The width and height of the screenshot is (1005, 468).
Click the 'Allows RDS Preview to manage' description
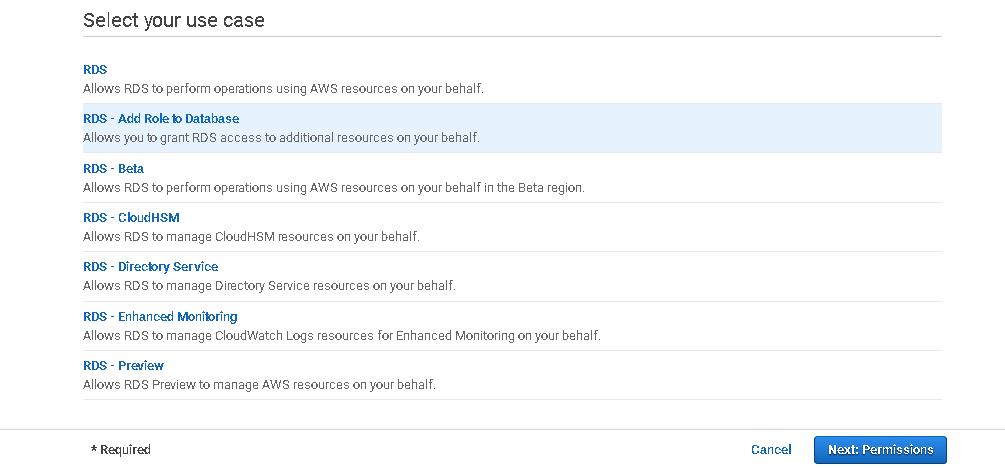pos(259,384)
